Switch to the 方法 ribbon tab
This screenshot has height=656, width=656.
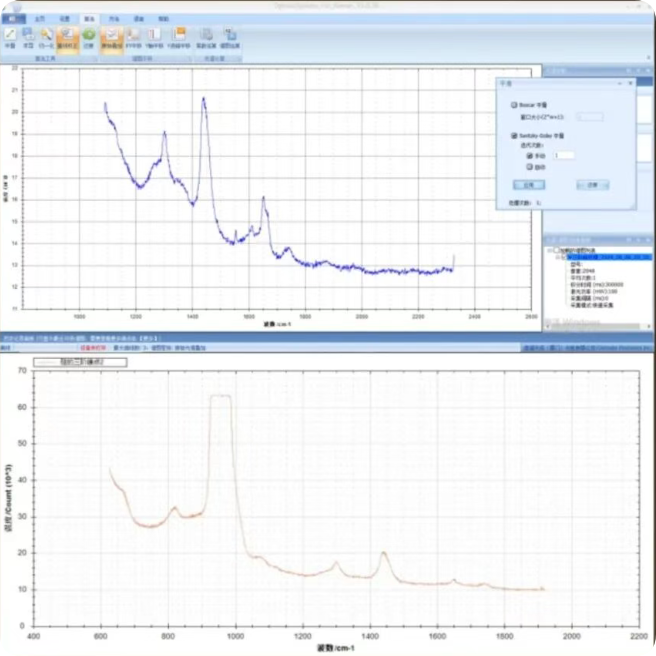point(114,19)
